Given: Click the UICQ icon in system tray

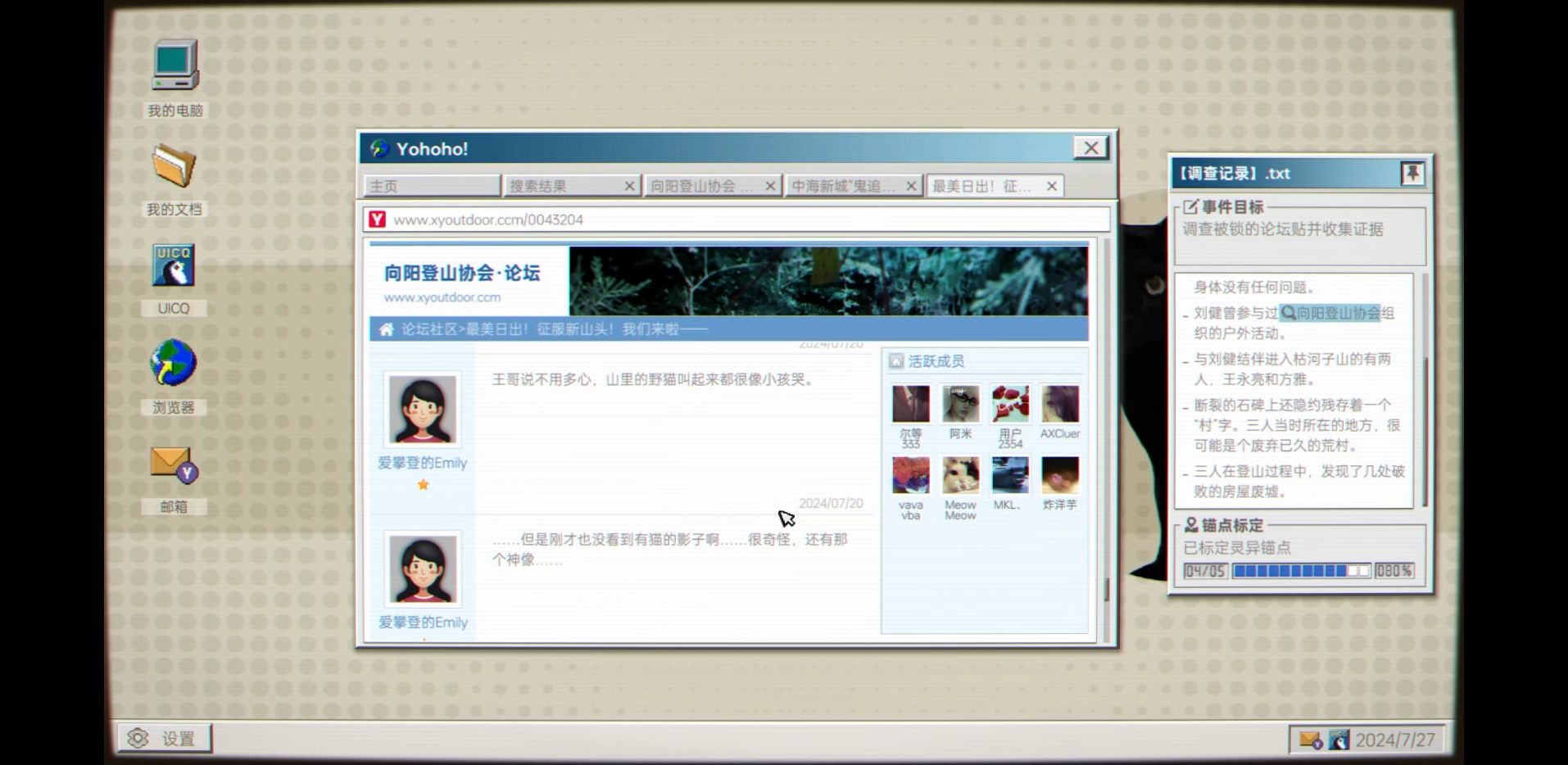Looking at the screenshot, I should click(1338, 740).
